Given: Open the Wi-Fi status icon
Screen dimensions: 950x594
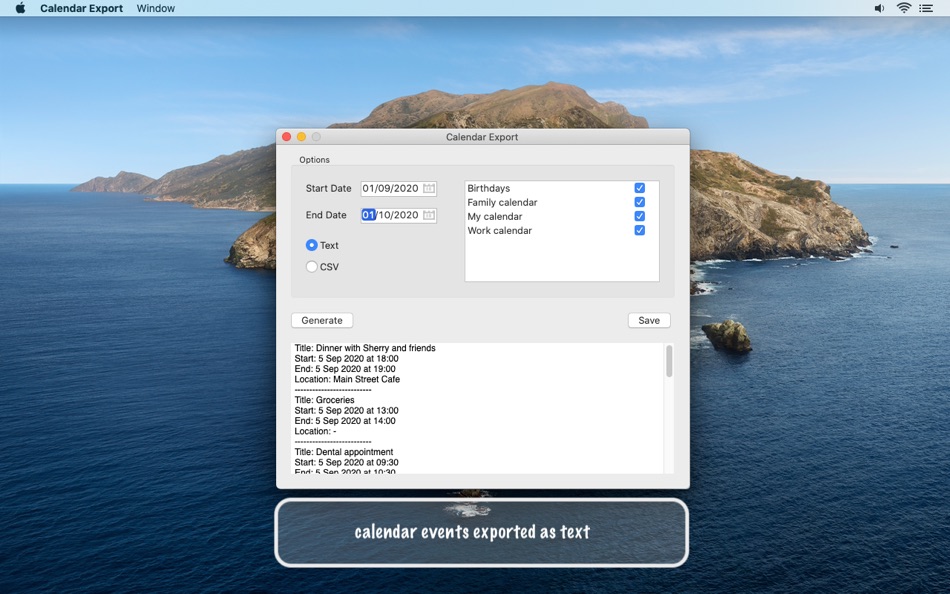Looking at the screenshot, I should coord(903,8).
